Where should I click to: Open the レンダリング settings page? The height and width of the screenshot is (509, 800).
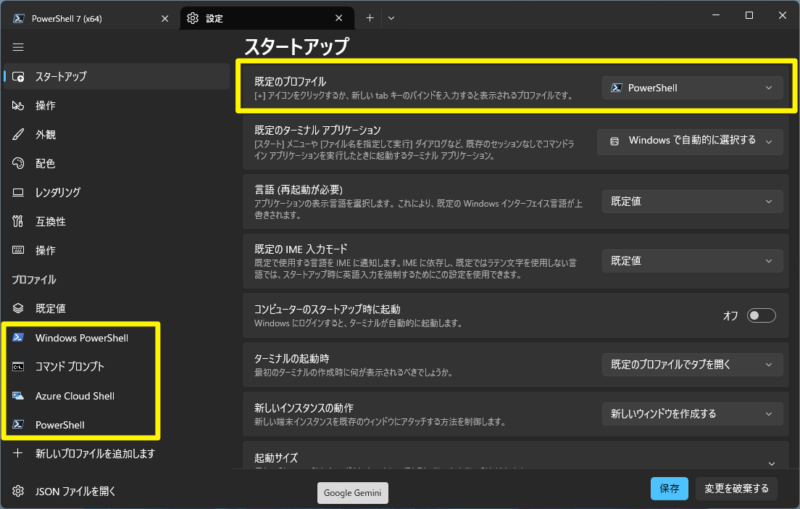point(117,192)
